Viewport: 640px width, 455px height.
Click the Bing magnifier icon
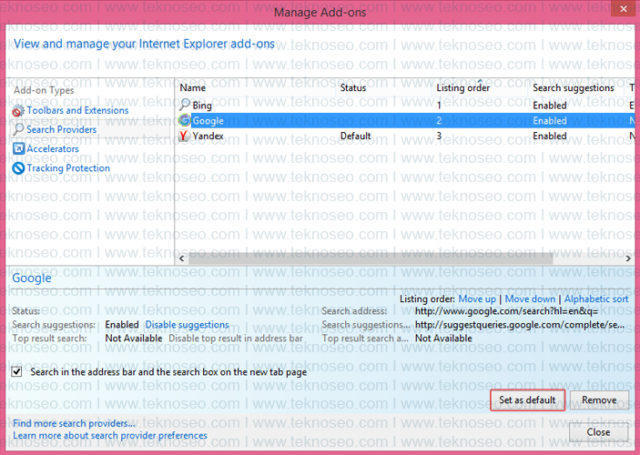185,104
